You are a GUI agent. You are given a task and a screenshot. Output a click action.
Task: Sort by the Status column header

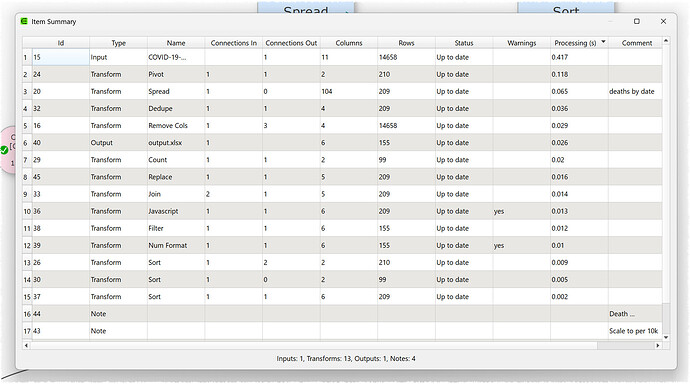tap(464, 43)
